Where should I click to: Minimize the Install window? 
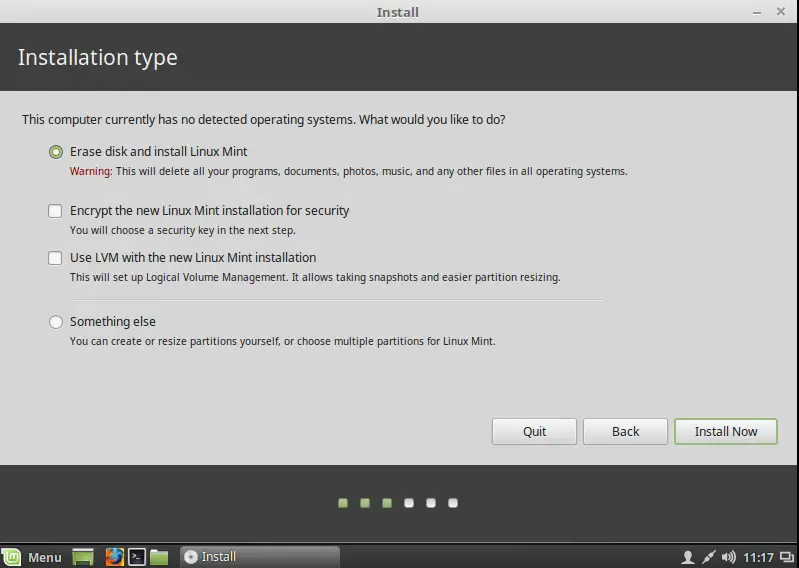(x=757, y=12)
